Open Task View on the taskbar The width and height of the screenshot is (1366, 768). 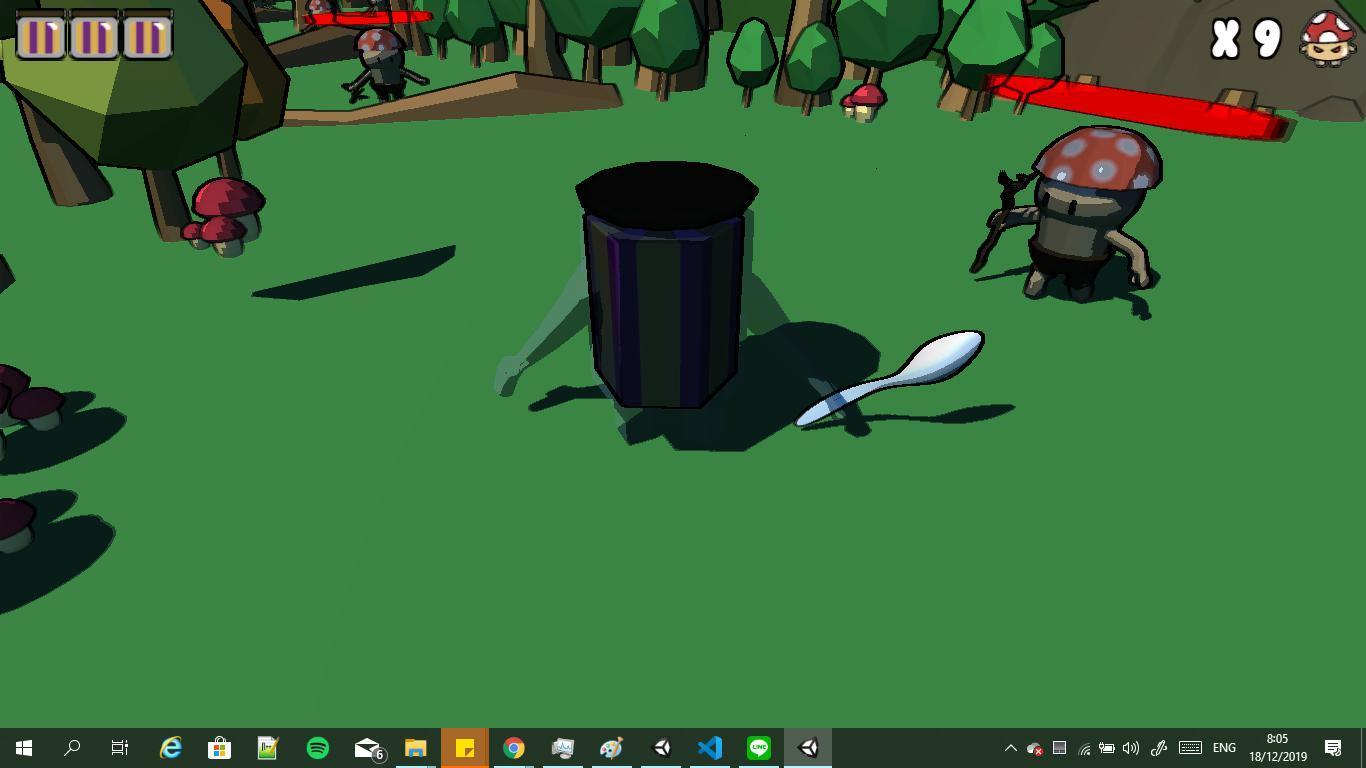(120, 748)
